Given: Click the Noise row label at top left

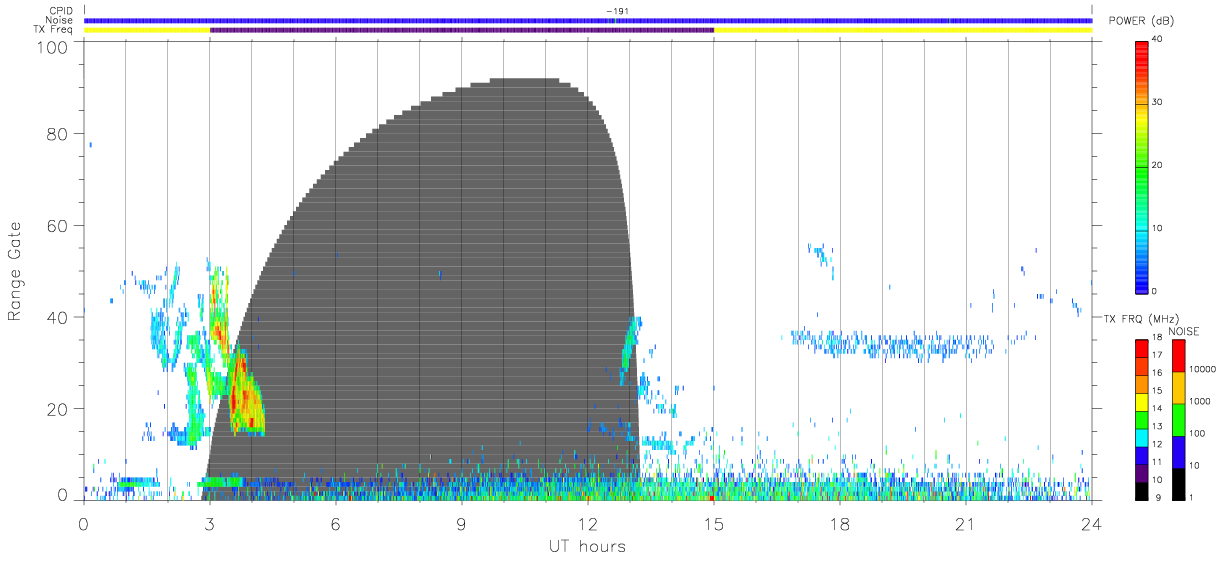Looking at the screenshot, I should click(x=61, y=20).
